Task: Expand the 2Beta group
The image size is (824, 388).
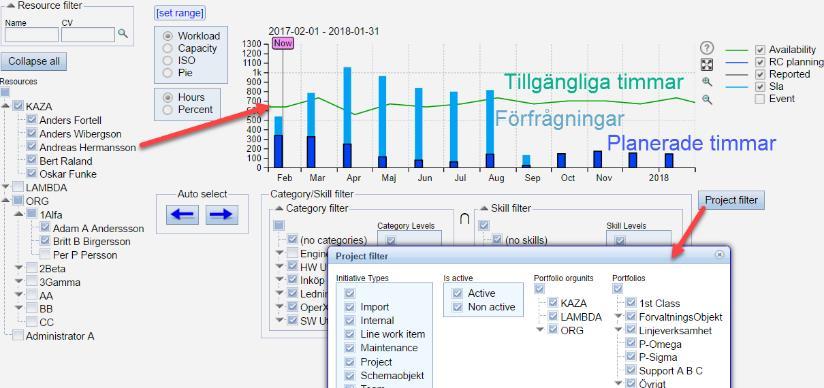Action: [x=19, y=268]
